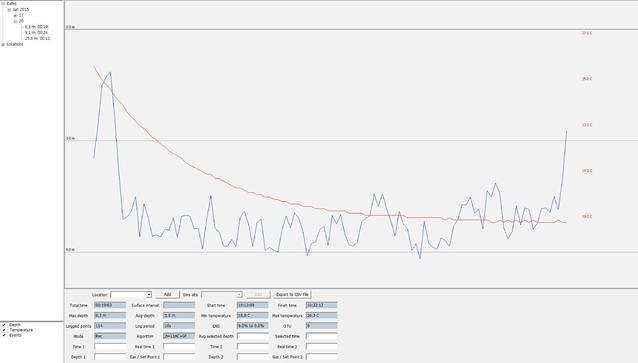
Task: Click Export to CSV file button
Action: (x=292, y=295)
